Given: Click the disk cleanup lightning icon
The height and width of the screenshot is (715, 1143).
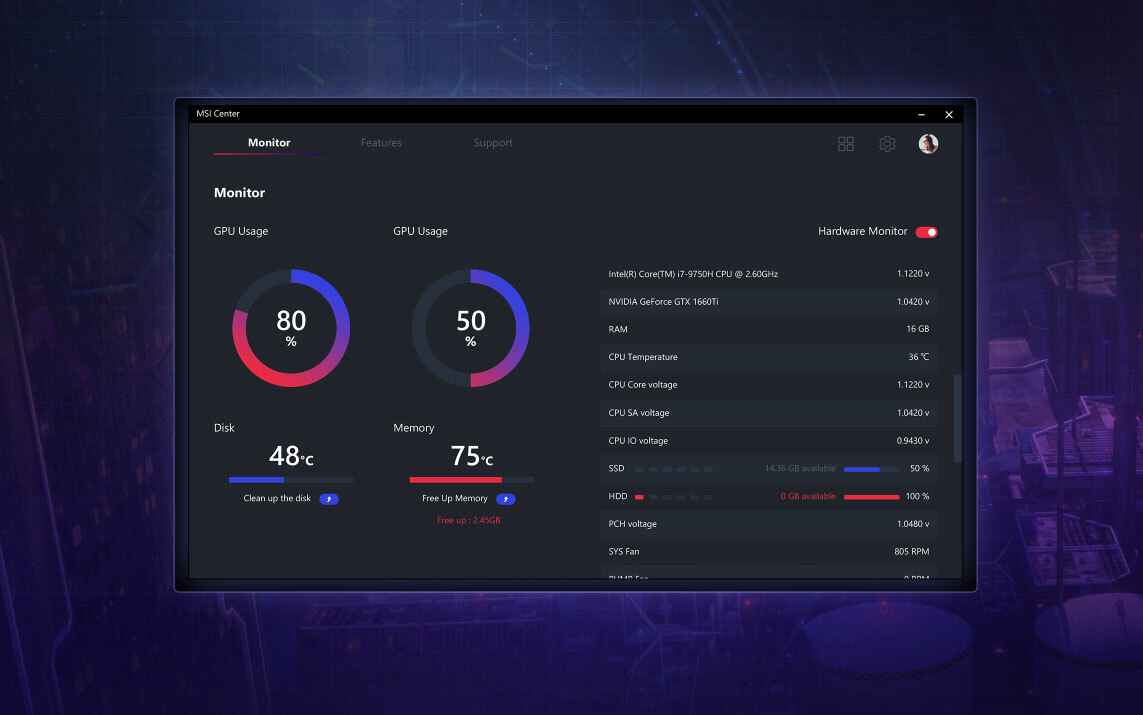Looking at the screenshot, I should click(x=329, y=499).
